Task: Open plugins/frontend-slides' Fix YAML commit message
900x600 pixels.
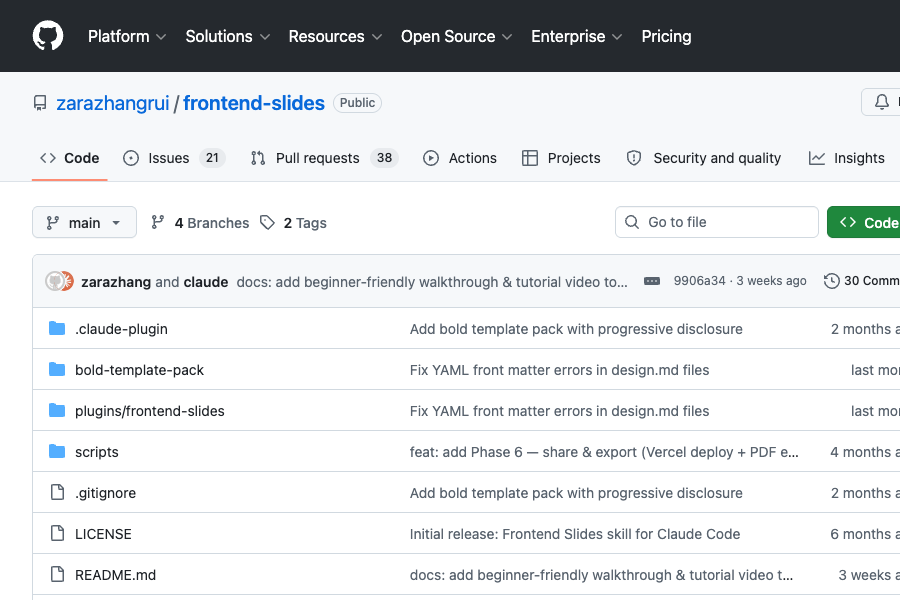Action: (560, 411)
